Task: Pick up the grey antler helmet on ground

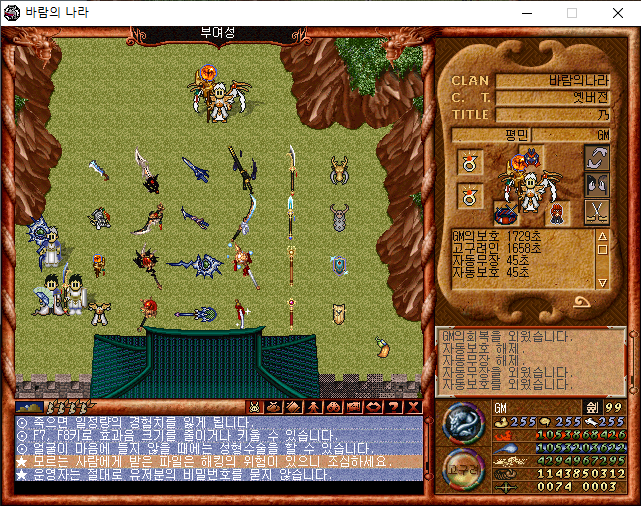Action: point(339,218)
